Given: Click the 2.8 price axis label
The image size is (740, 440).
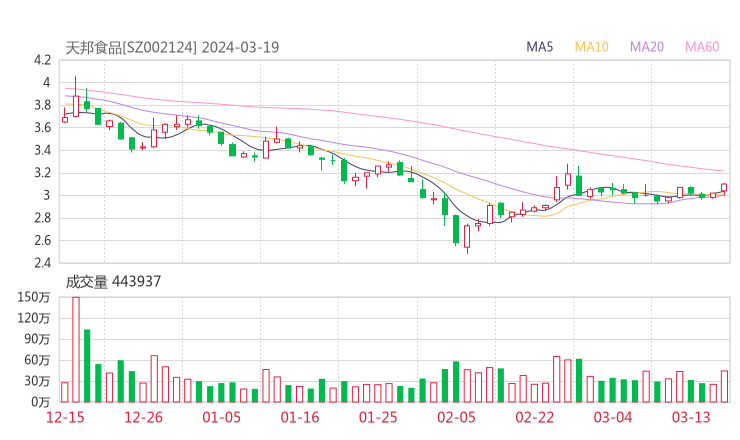Looking at the screenshot, I should (42, 218).
